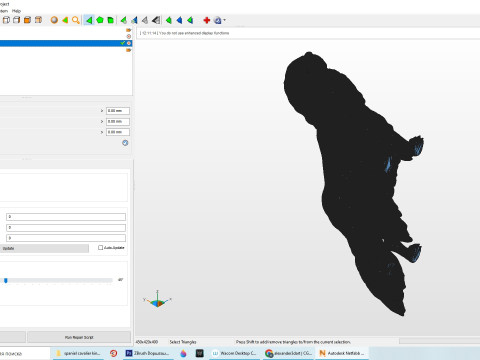Click the black striped triangle icon
Screen dimensions: 480x360
point(156,20)
